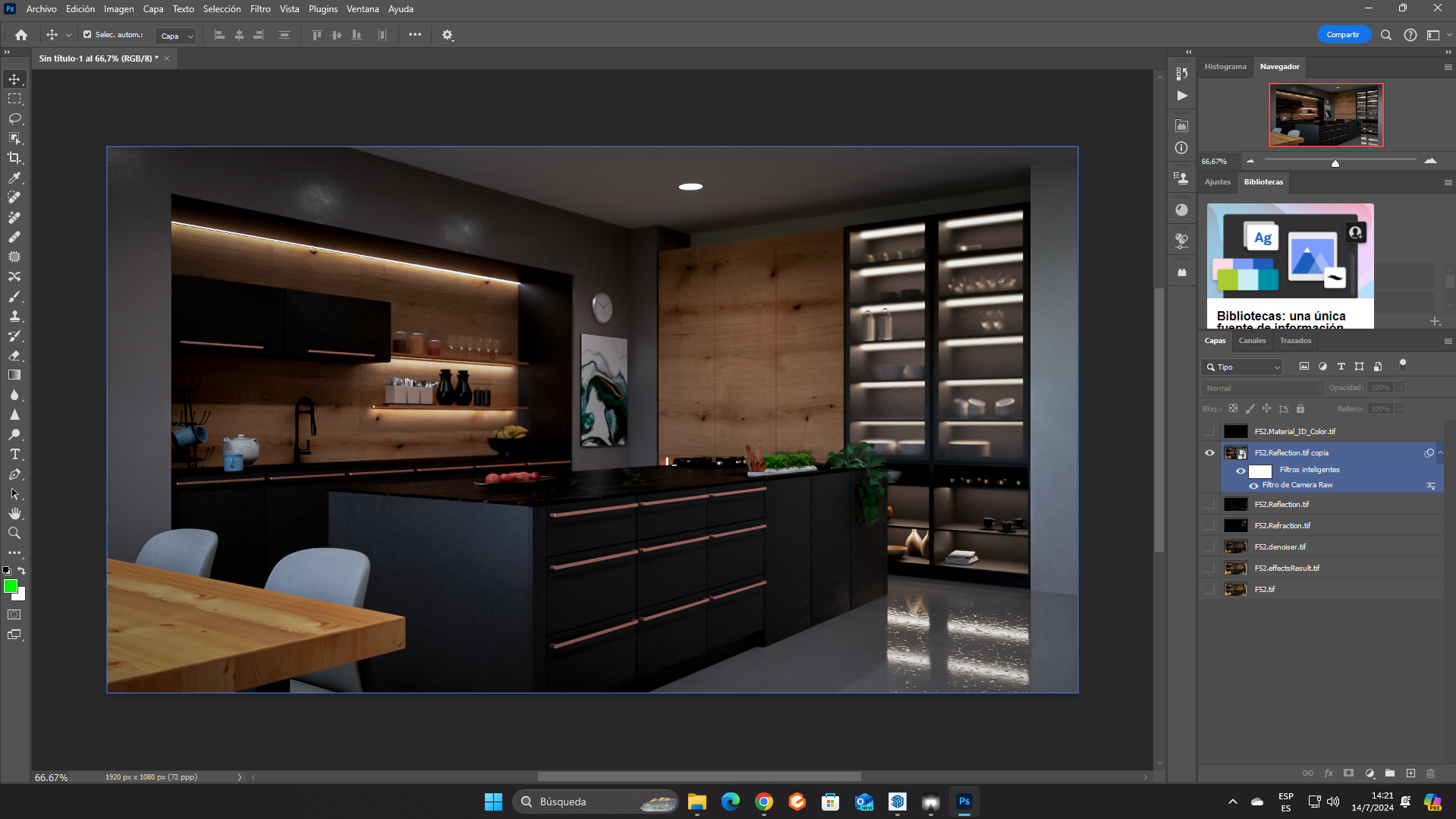
Task: Open the Opacidad value dropdown
Action: coord(1400,388)
